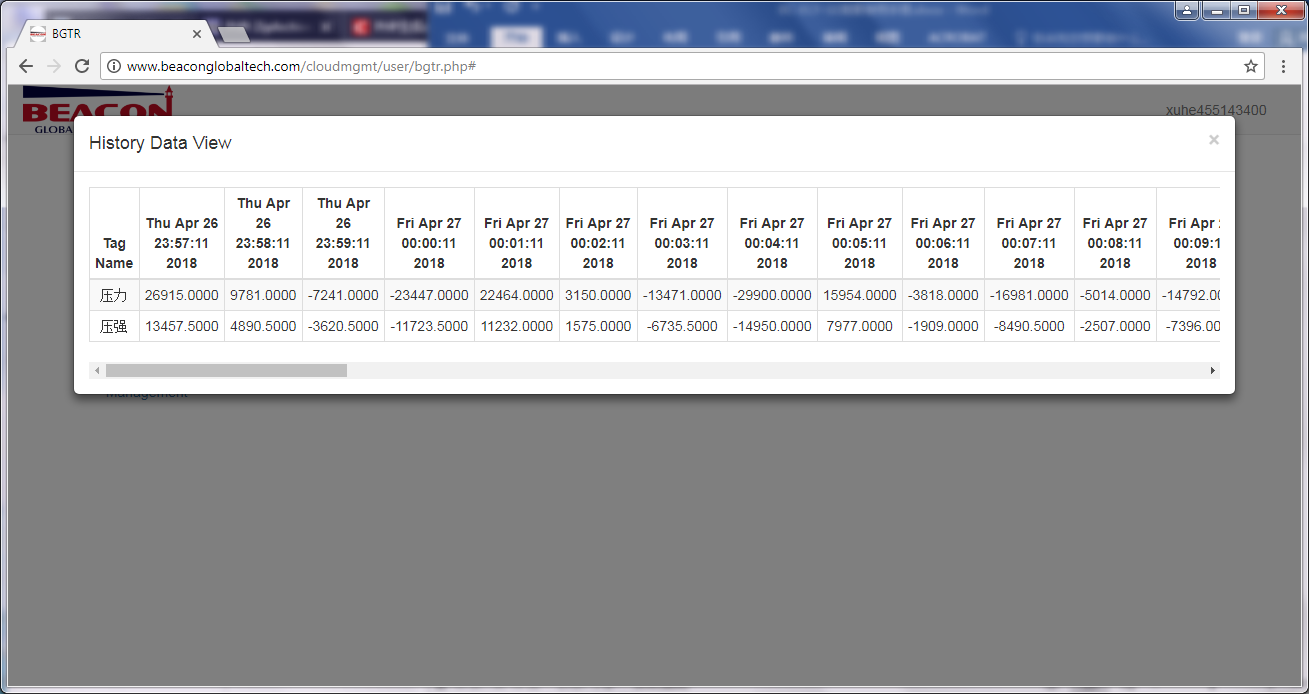Screen dimensions: 1309x694
Task: Click the table's right scroll arrow
Action: (1213, 371)
